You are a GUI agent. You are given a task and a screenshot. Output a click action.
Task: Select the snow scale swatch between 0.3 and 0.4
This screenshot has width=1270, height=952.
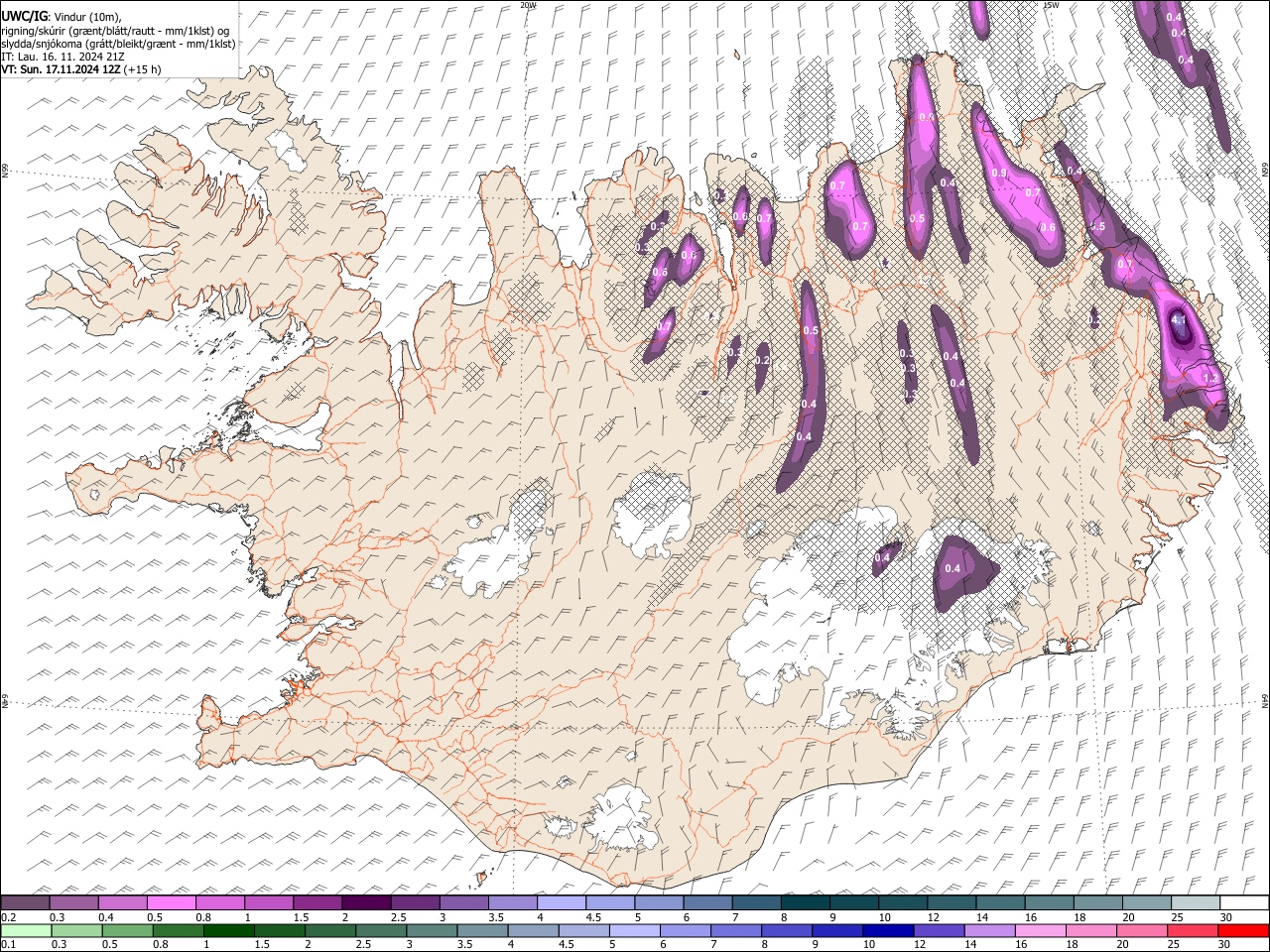click(x=74, y=902)
